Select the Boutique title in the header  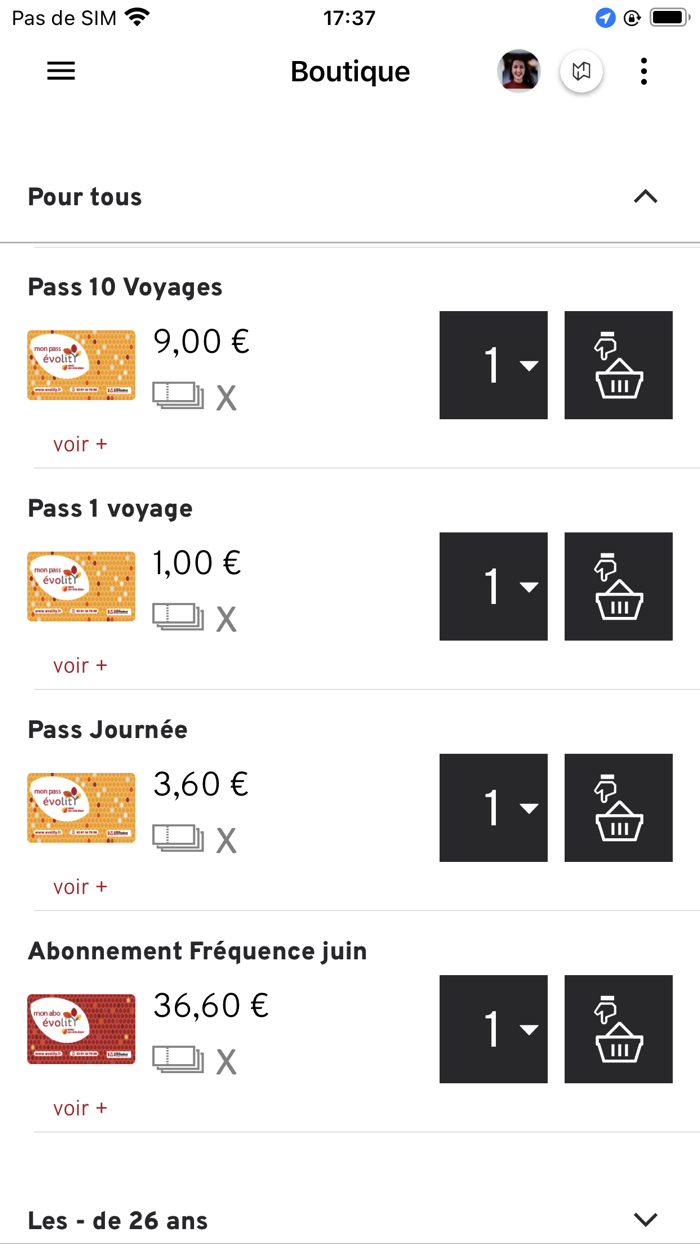(349, 70)
